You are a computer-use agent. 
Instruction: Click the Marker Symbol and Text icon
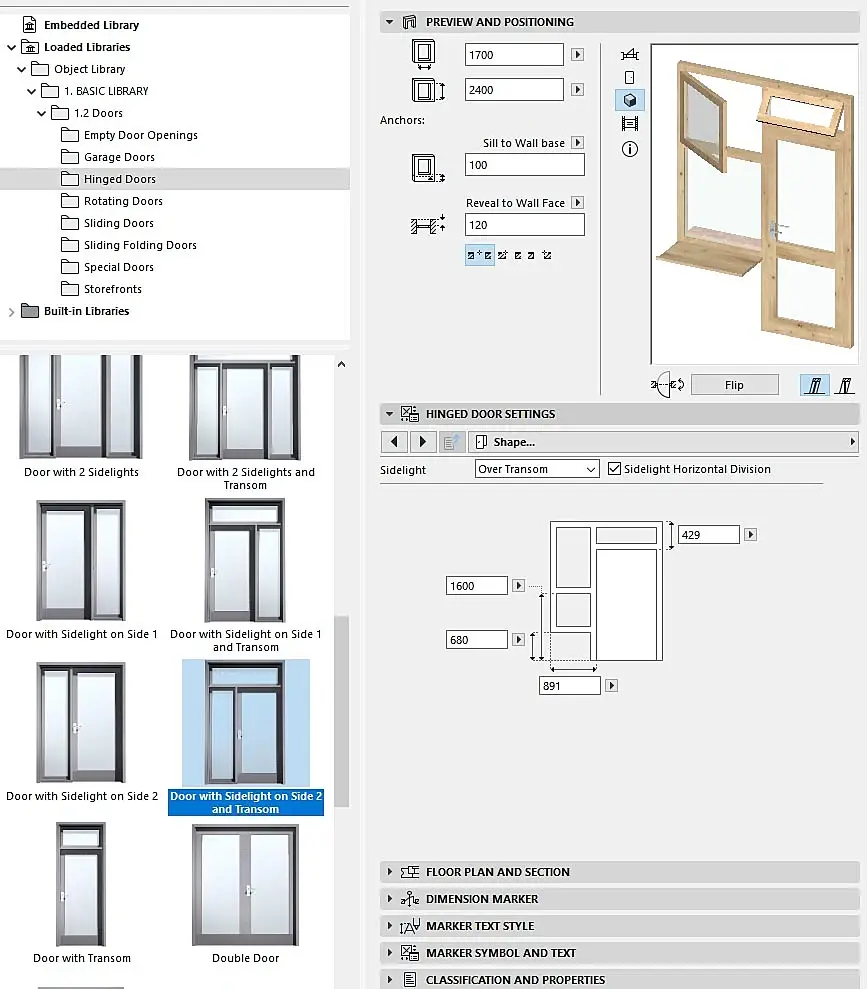(x=410, y=953)
